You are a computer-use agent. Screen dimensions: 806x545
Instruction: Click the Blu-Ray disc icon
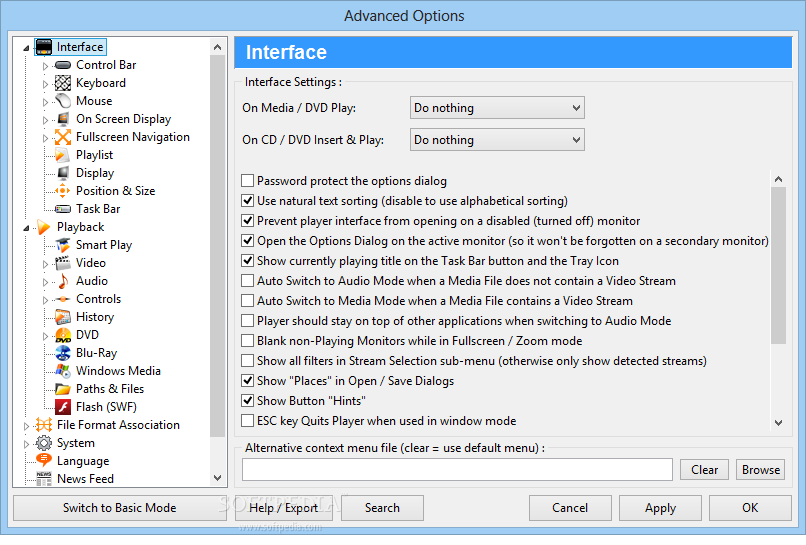click(x=63, y=353)
